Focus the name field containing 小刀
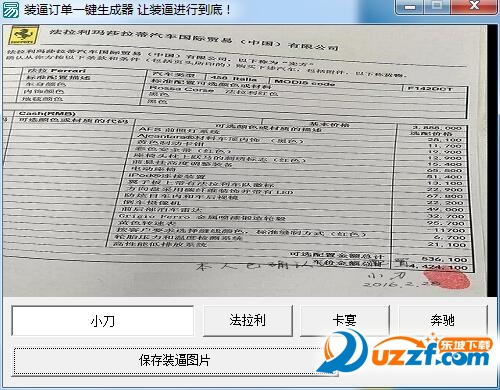This screenshot has width=500, height=390. 103,321
